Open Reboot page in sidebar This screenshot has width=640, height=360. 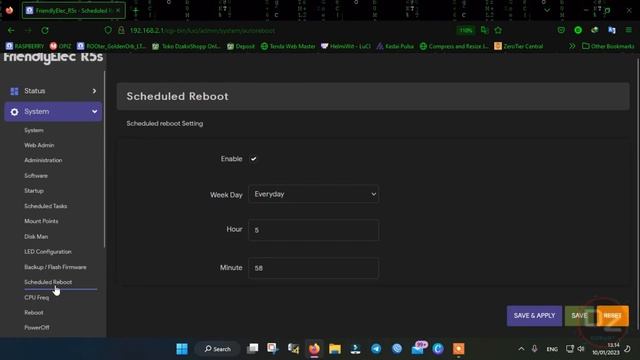tap(34, 313)
